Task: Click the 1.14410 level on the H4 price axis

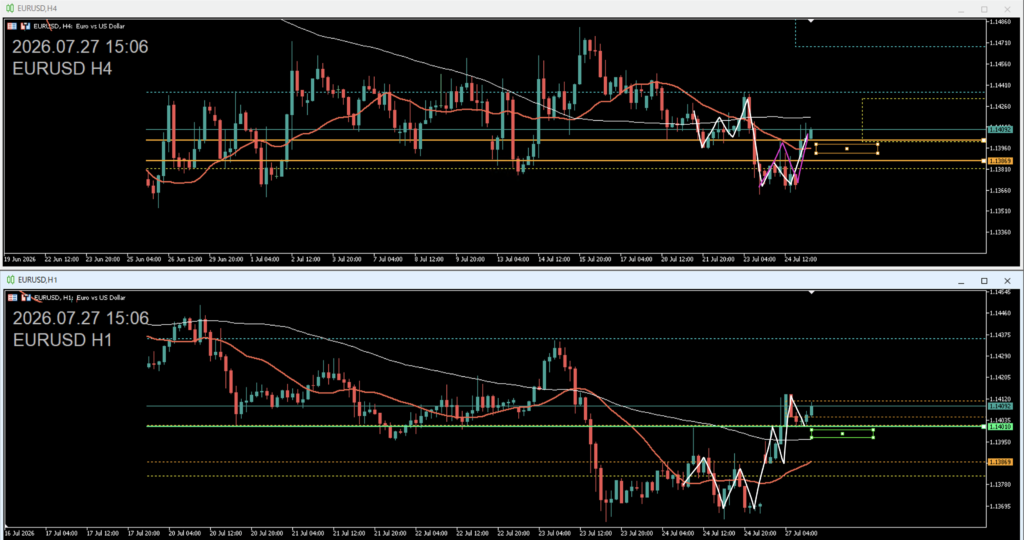Action: tap(1001, 85)
